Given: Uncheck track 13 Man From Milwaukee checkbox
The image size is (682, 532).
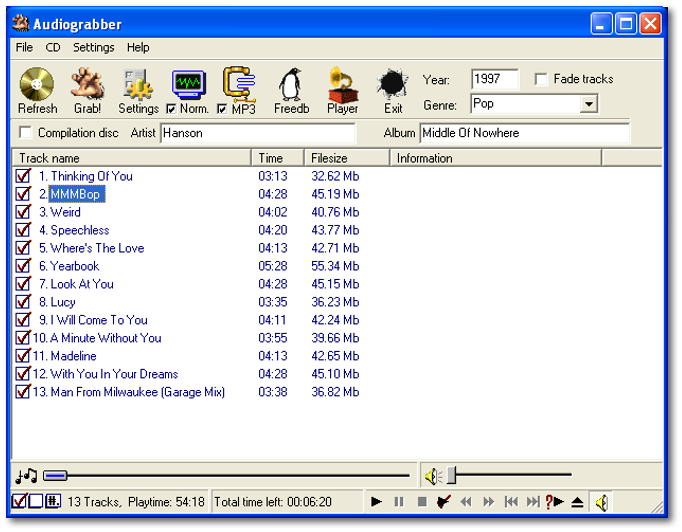Looking at the screenshot, I should 23,391.
